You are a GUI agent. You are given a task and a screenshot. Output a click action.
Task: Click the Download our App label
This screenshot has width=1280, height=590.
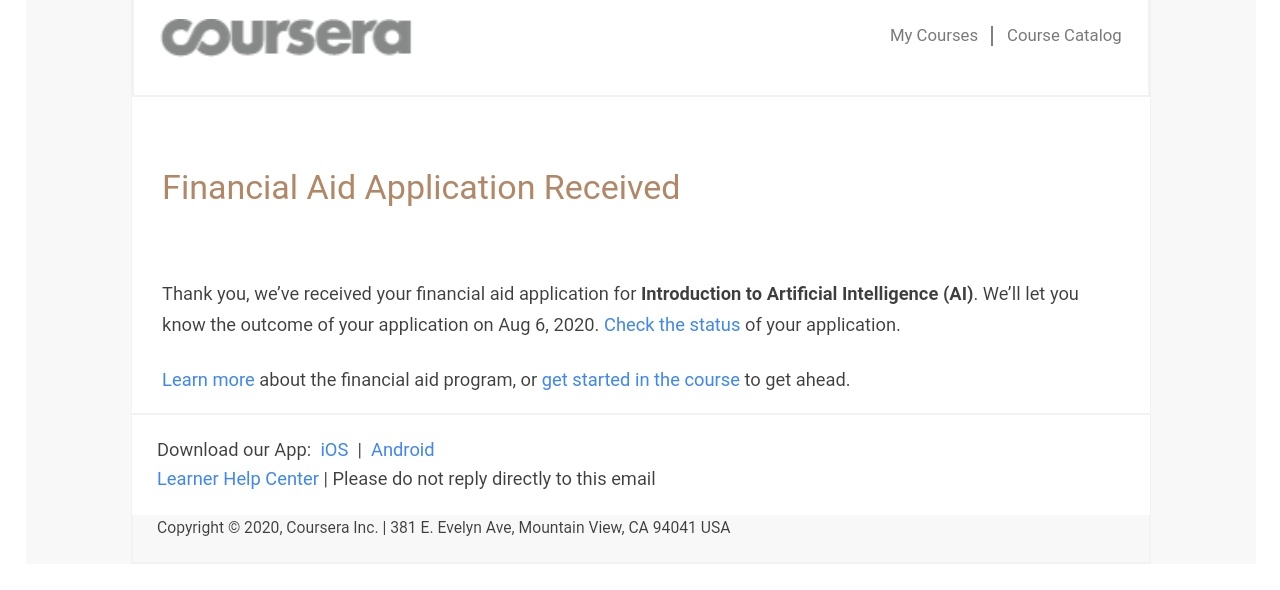[234, 450]
